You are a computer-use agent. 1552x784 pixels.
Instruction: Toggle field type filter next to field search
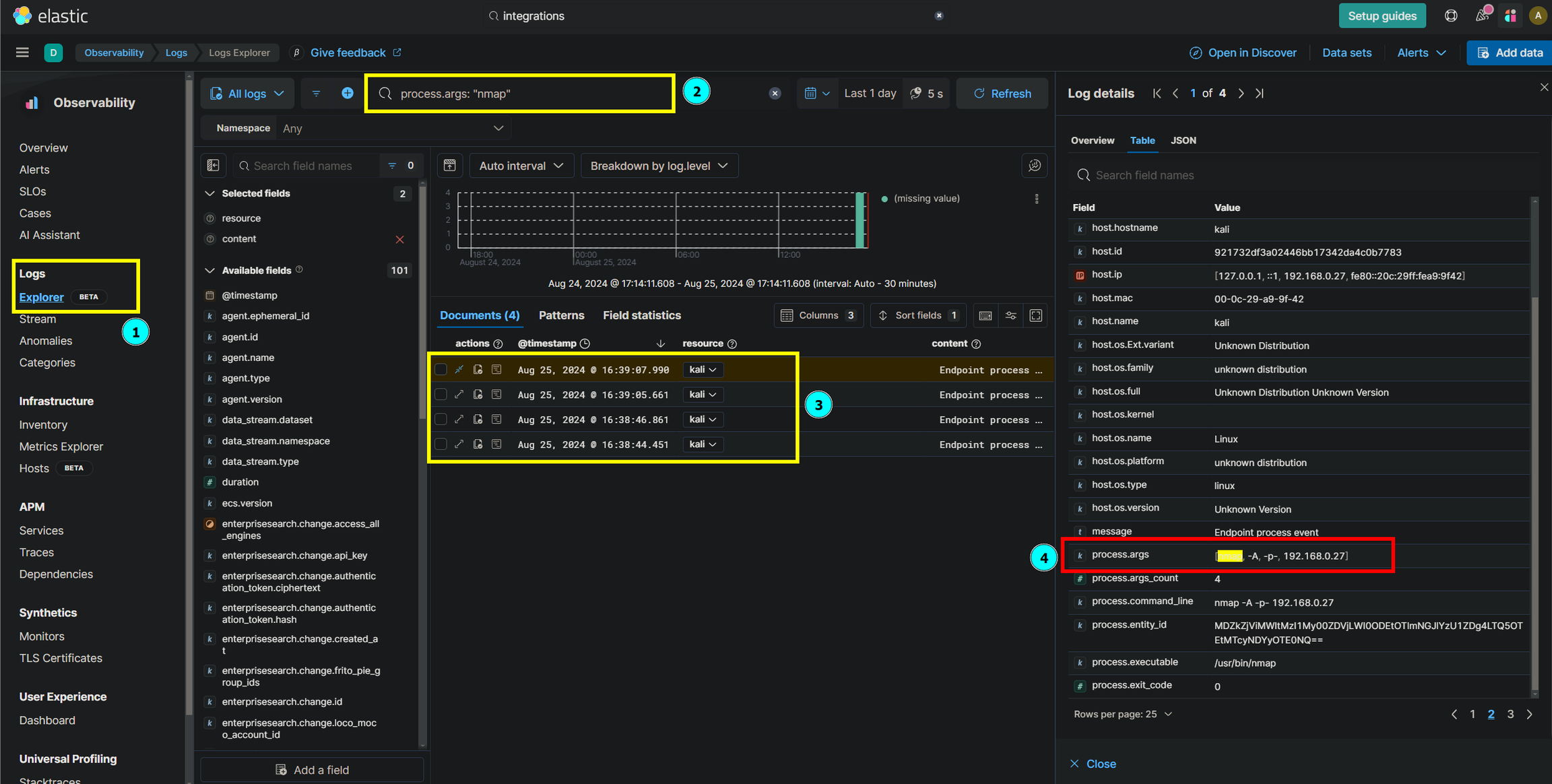(x=401, y=166)
